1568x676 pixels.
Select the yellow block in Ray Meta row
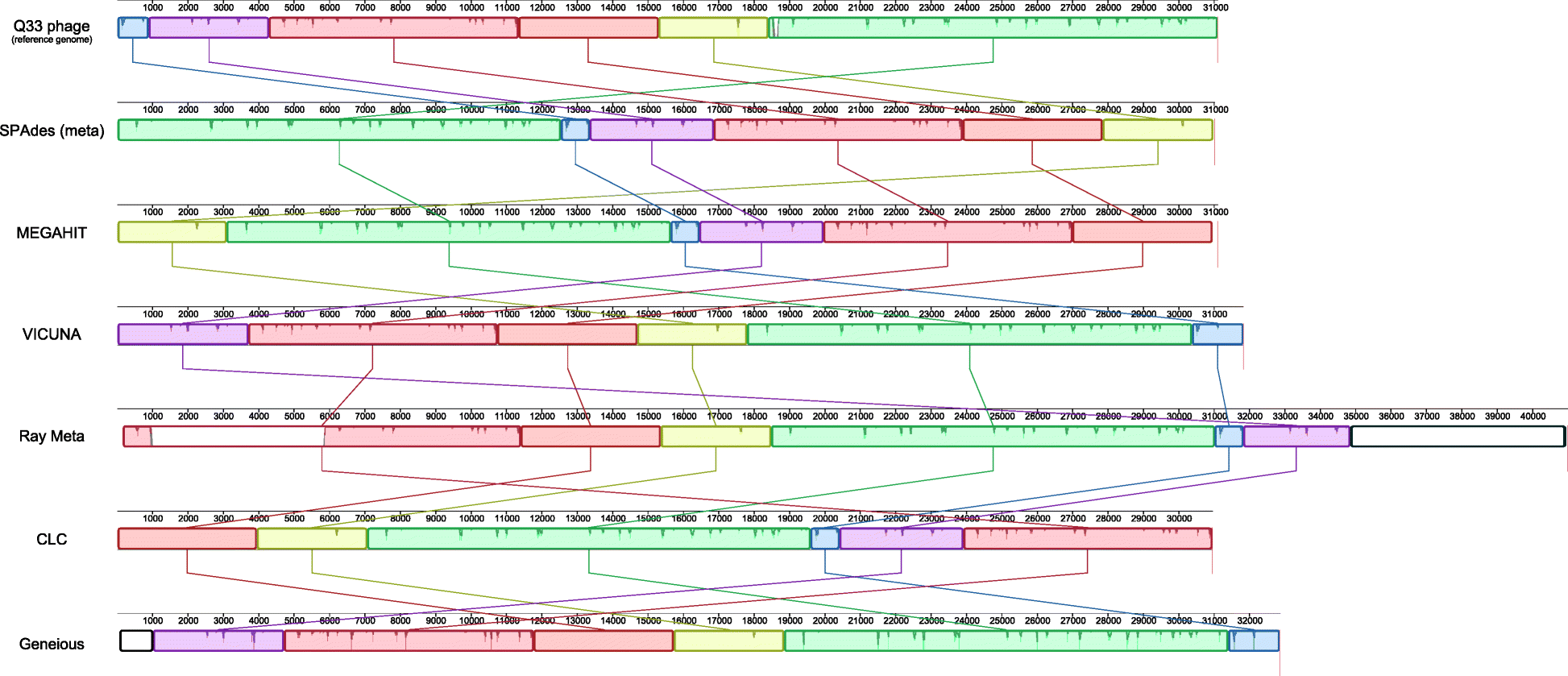716,437
